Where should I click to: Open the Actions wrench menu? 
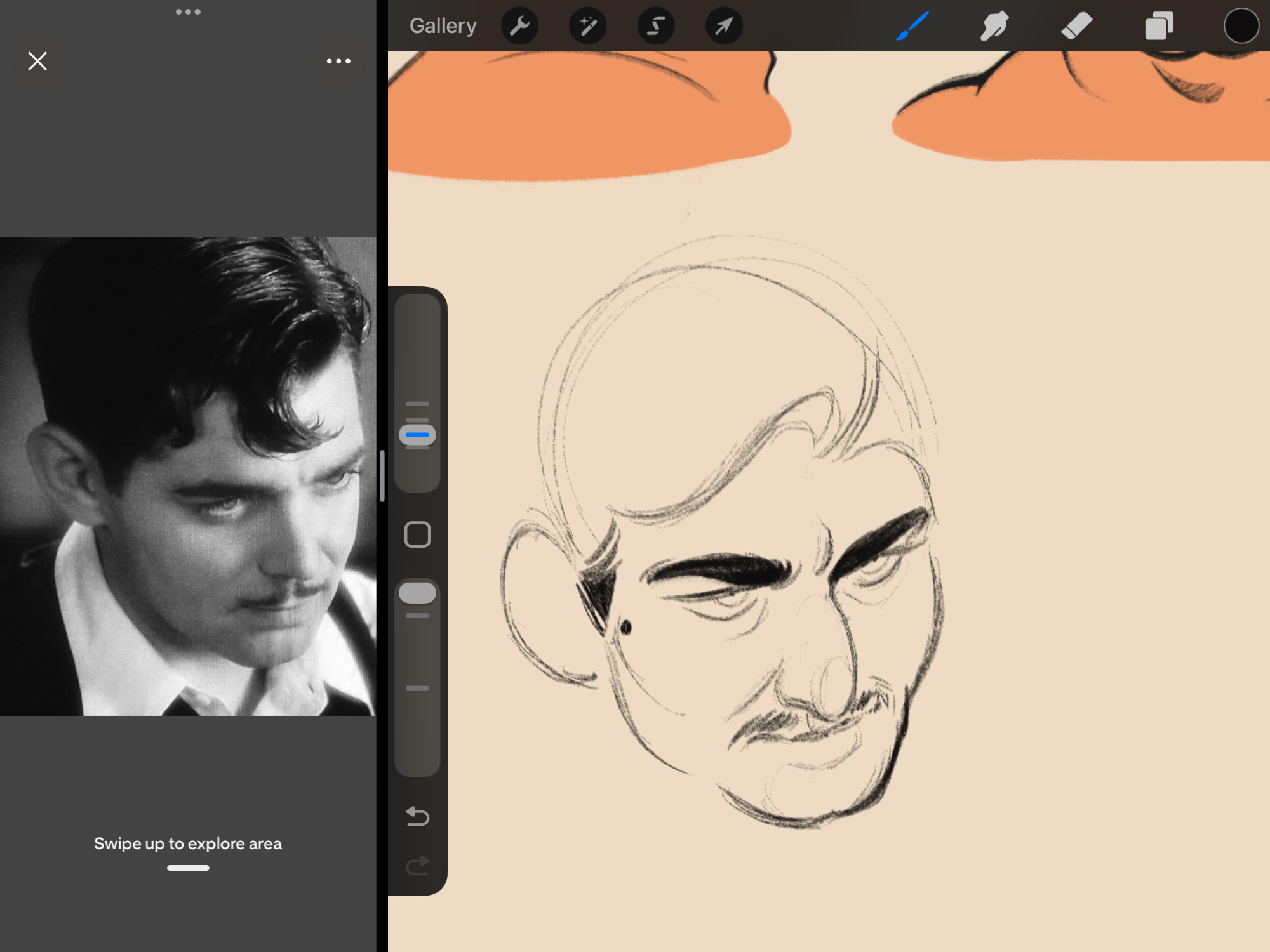pyautogui.click(x=519, y=26)
